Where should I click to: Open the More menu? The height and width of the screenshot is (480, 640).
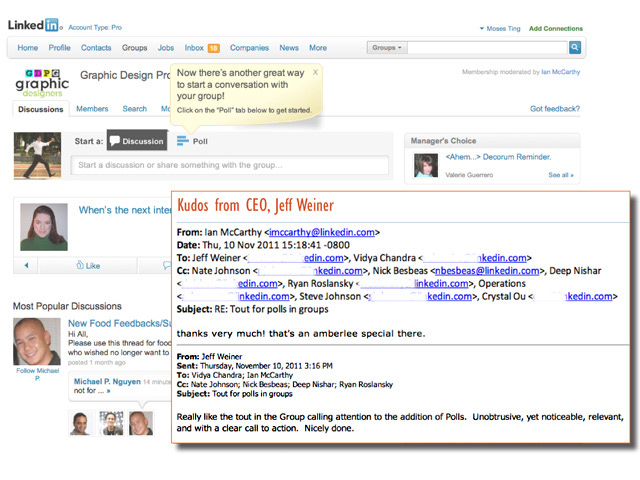[318, 48]
